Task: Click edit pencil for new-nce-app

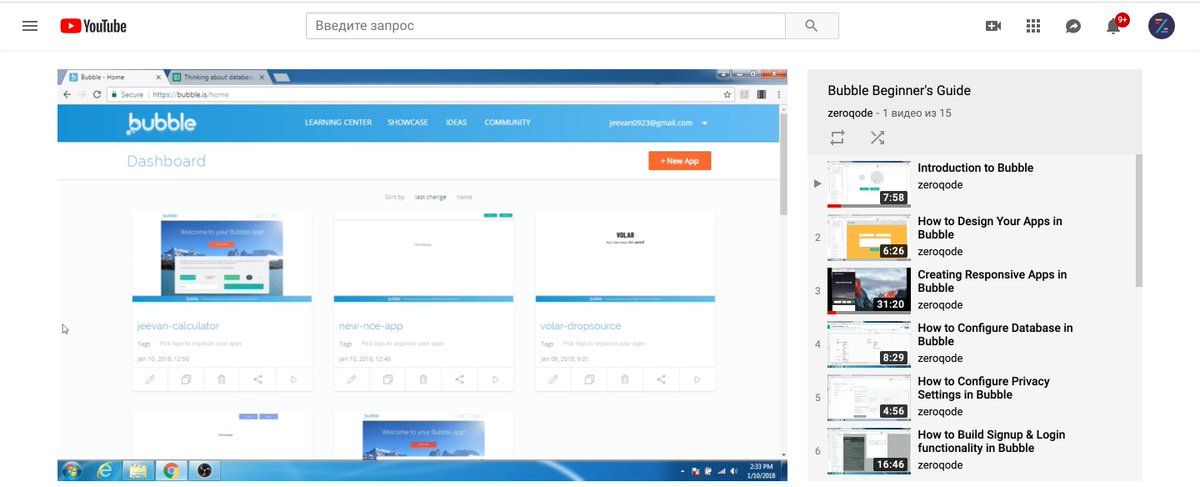Action: 351,380
